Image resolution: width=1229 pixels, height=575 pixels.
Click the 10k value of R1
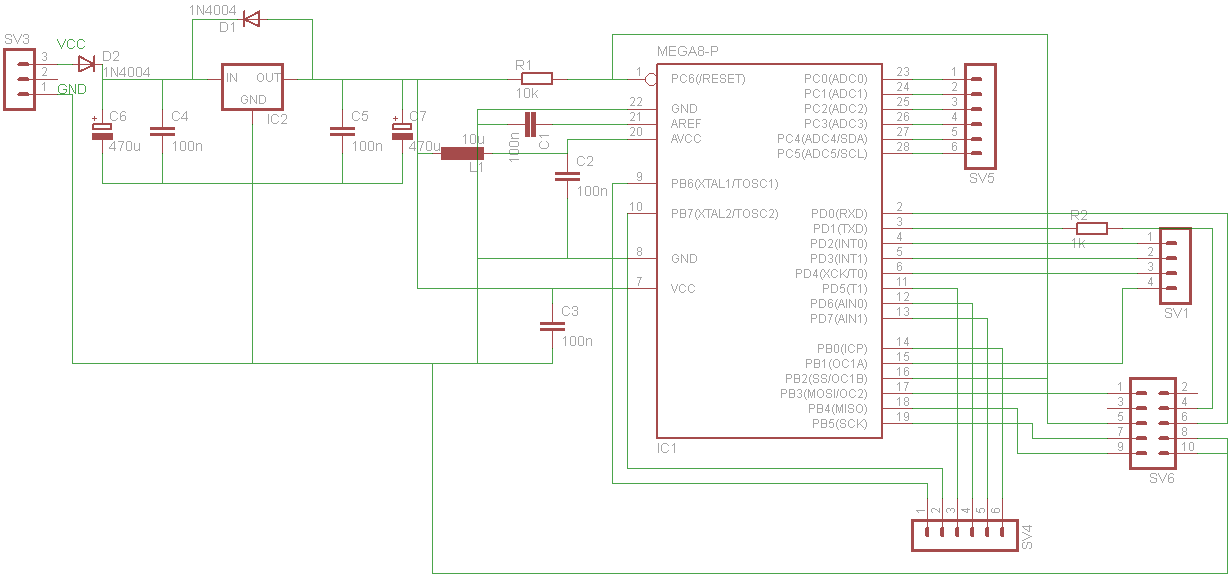pyautogui.click(x=527, y=94)
